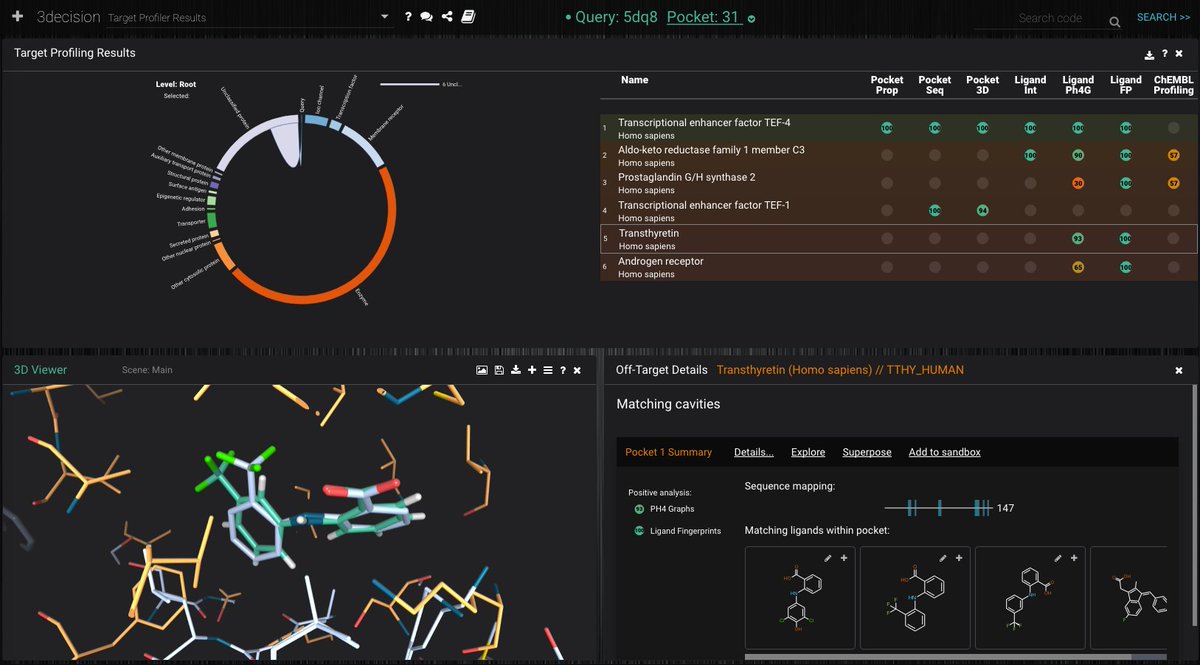Expand the Target Profiler Results dropdown arrow
The width and height of the screenshot is (1200, 665).
(386, 17)
